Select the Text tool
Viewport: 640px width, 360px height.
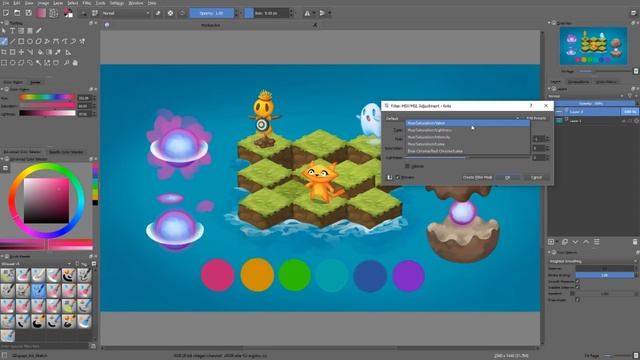[12, 31]
